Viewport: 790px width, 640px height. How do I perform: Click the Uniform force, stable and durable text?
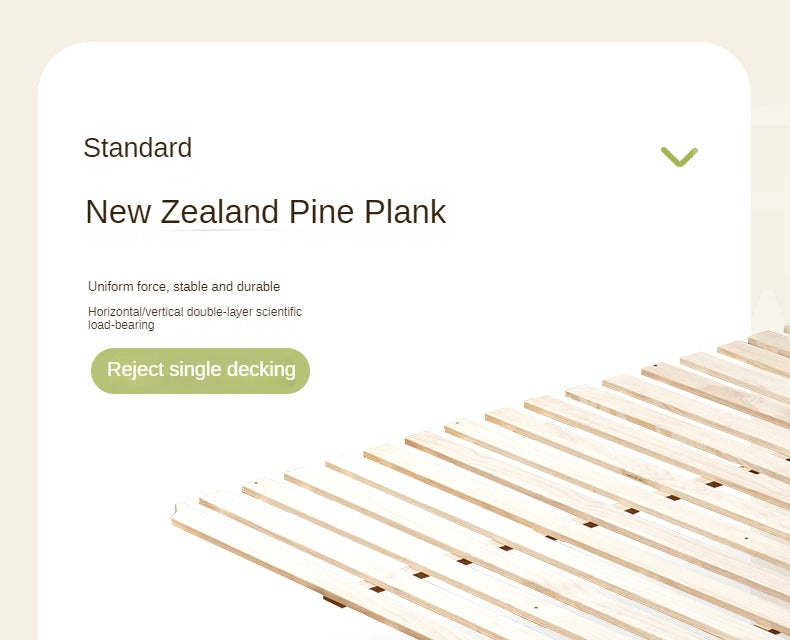click(x=184, y=287)
